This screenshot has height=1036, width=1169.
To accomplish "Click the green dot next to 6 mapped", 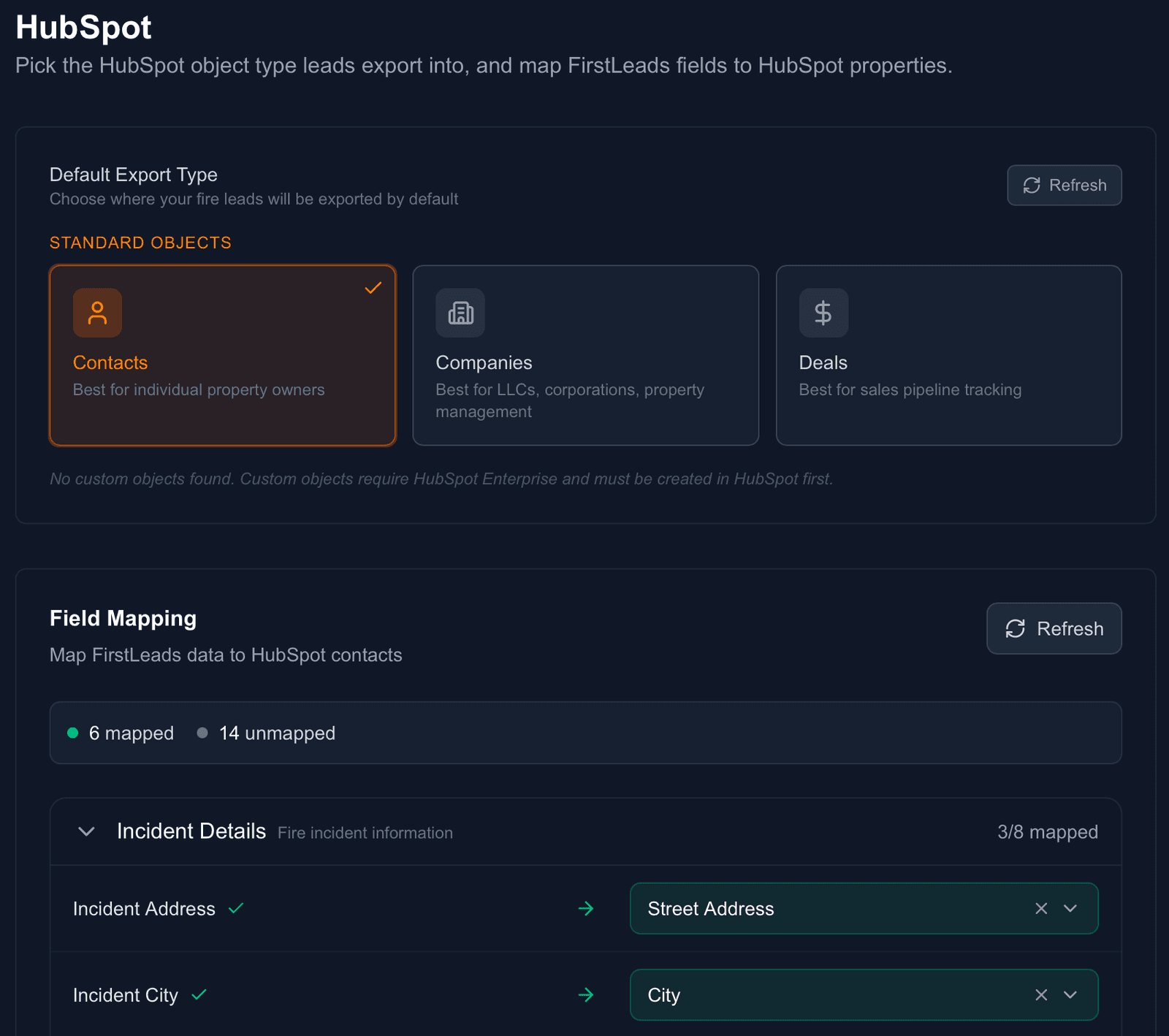I will pyautogui.click(x=72, y=733).
